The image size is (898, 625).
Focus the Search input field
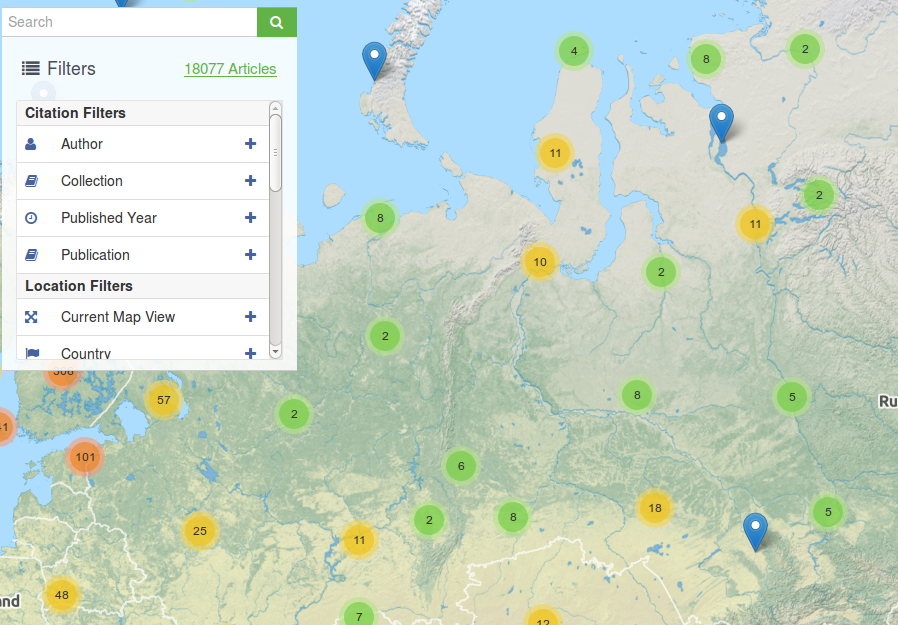(129, 22)
